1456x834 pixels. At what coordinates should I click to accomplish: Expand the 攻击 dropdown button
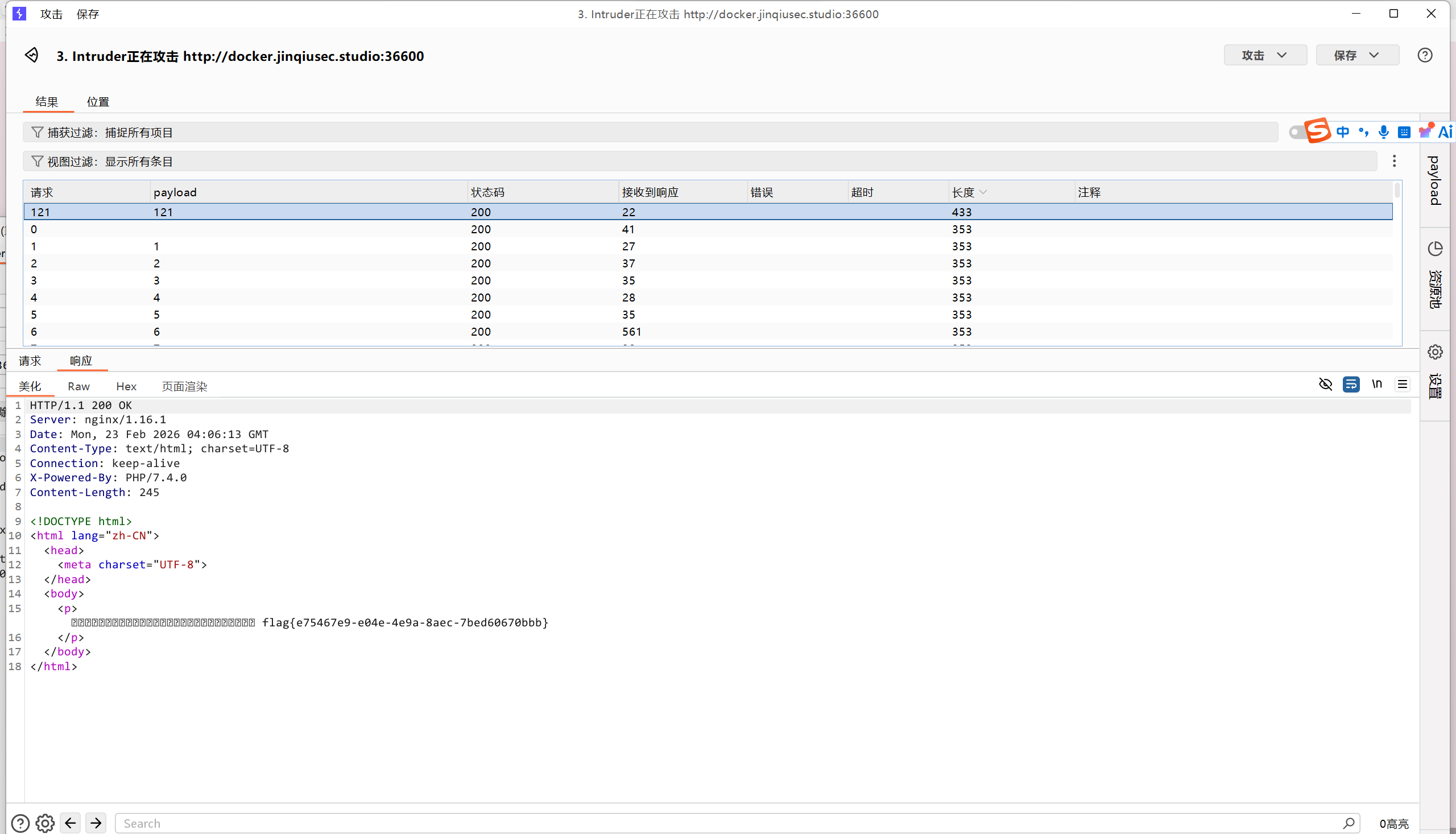coord(1265,55)
